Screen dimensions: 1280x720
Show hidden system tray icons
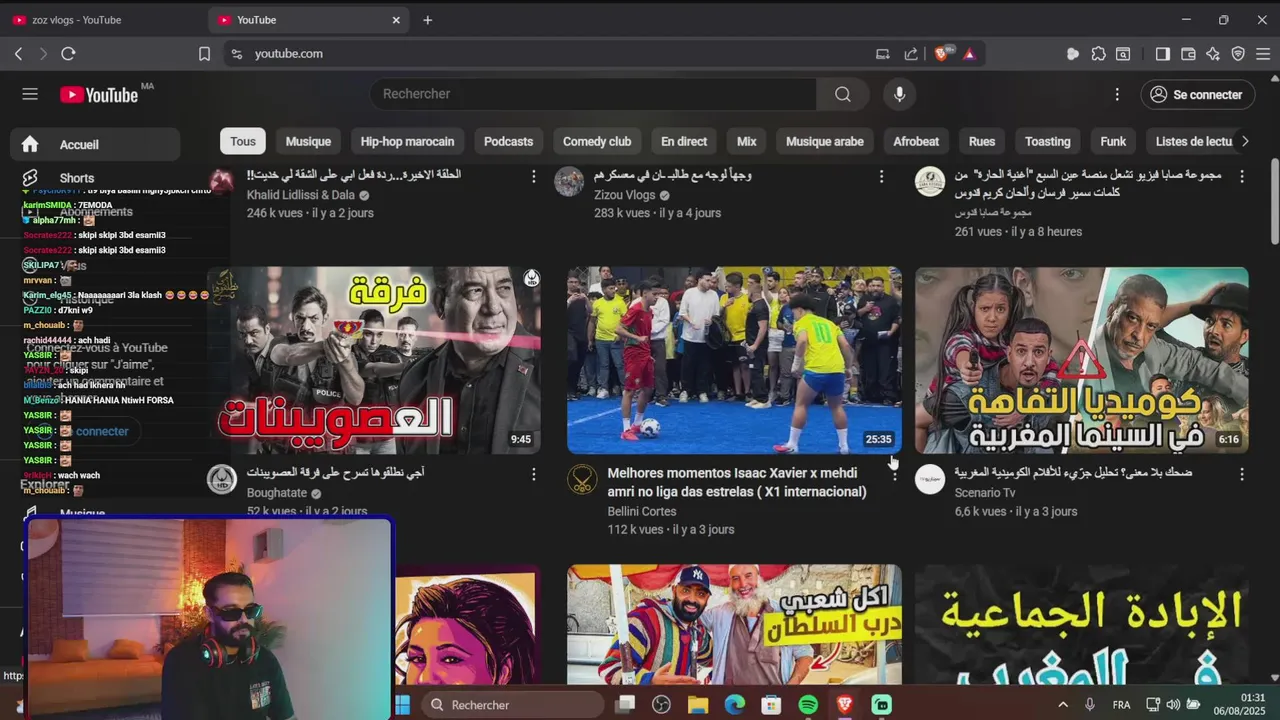(x=1062, y=705)
